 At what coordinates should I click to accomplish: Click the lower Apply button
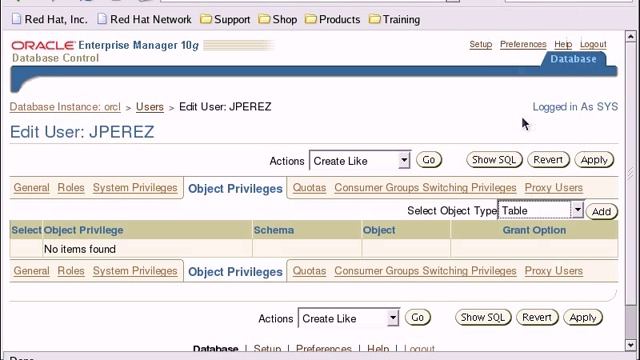(x=583, y=317)
